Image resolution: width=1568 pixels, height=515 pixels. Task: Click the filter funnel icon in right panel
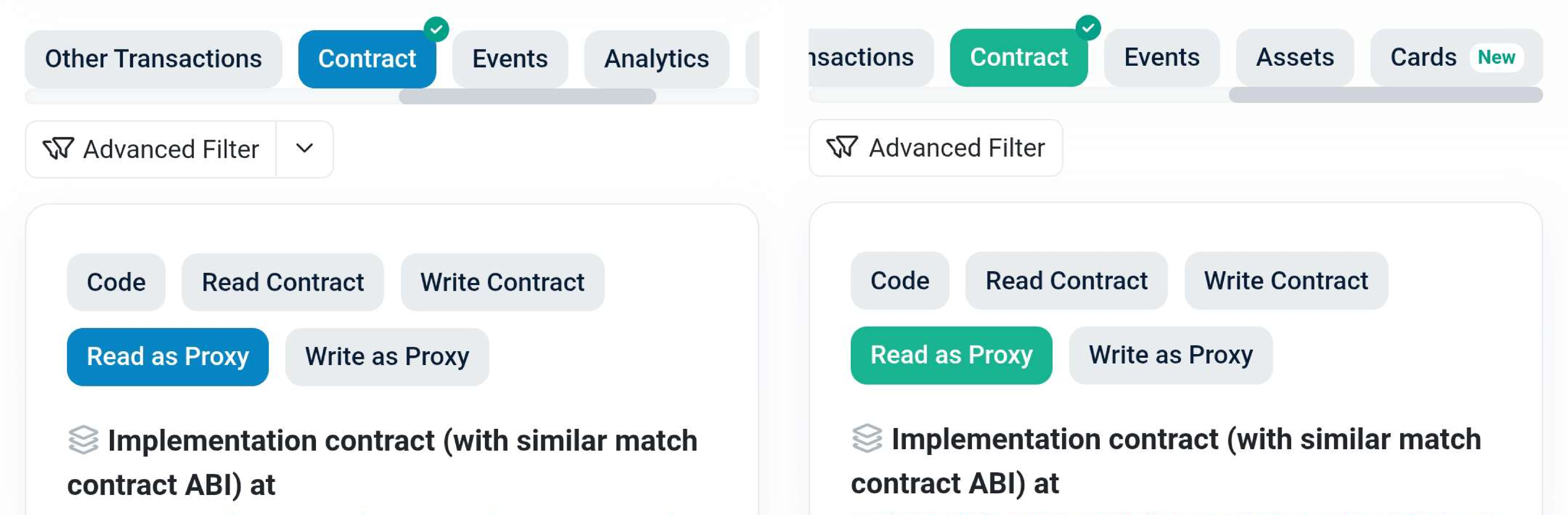coord(842,147)
